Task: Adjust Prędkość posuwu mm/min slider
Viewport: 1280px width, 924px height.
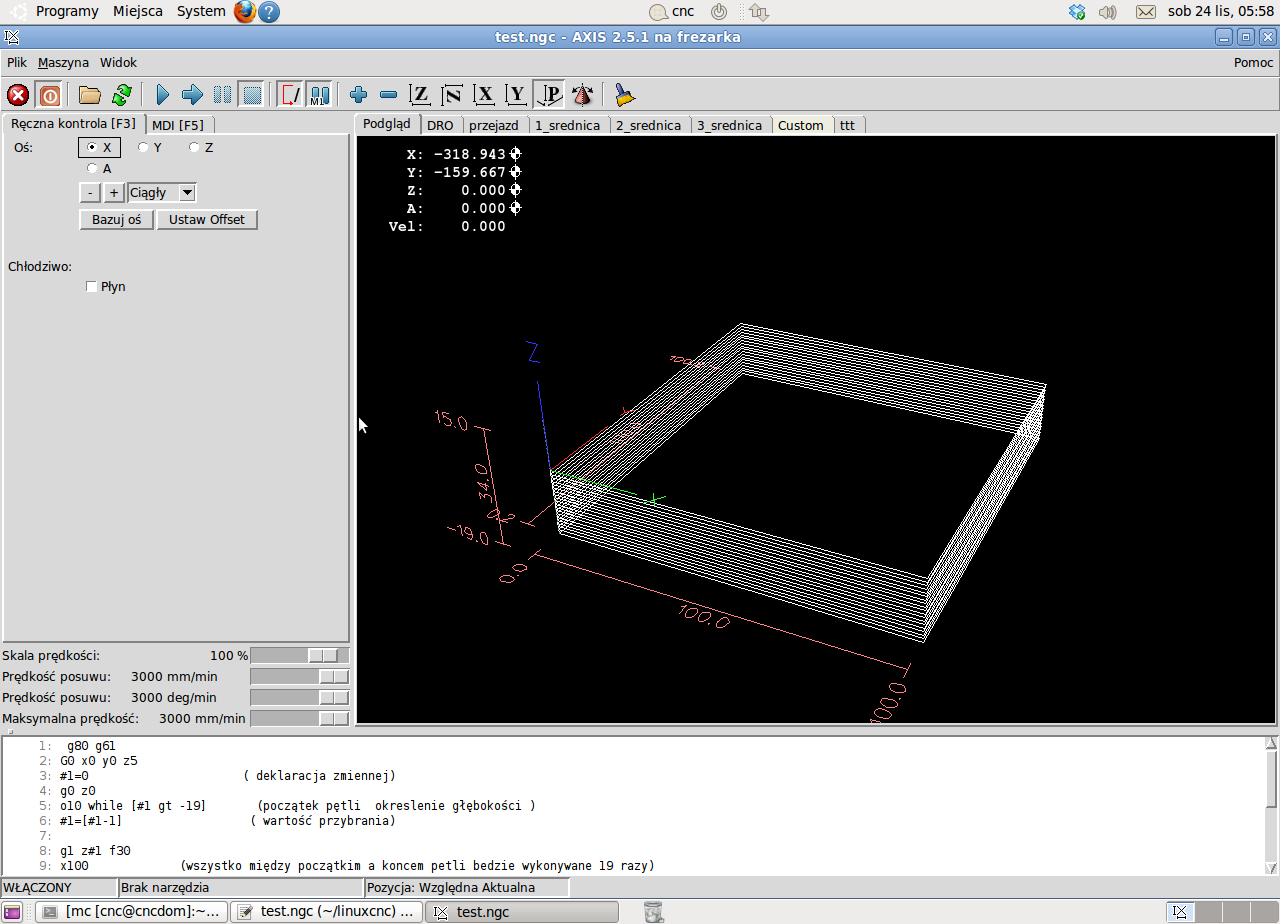Action: pyautogui.click(x=300, y=676)
